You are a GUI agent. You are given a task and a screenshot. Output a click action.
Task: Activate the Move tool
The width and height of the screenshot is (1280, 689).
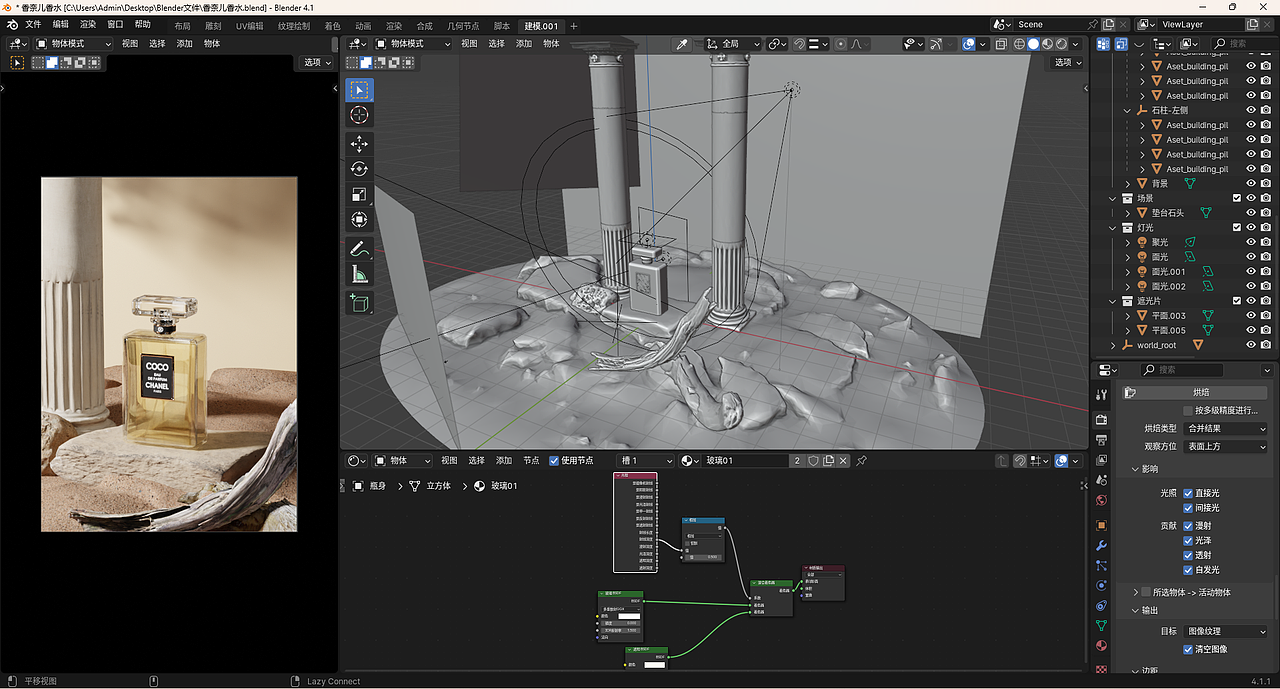tap(359, 144)
